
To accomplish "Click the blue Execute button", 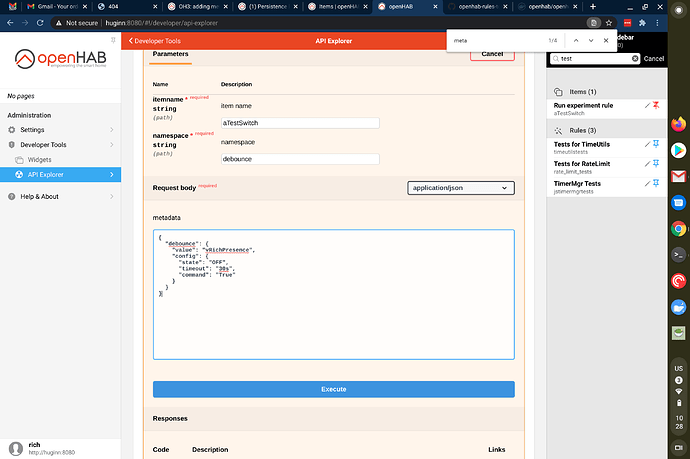I will [x=334, y=389].
